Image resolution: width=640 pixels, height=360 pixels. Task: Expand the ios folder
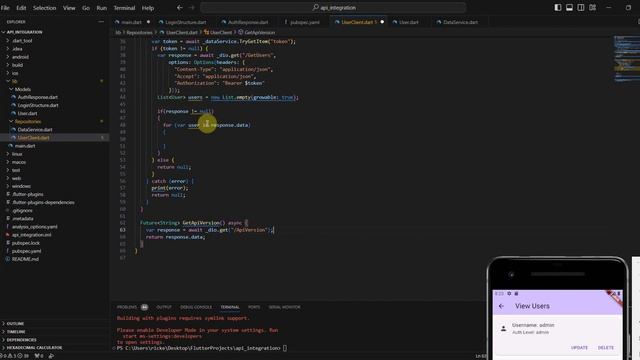pyautogui.click(x=15, y=73)
